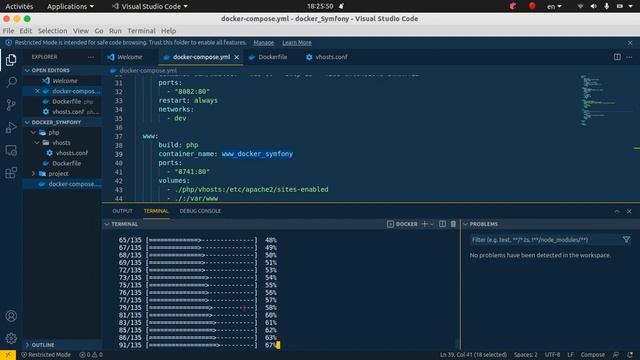Screen dimensions: 640x360
Task: Open the Source Control view
Action: coord(11,105)
